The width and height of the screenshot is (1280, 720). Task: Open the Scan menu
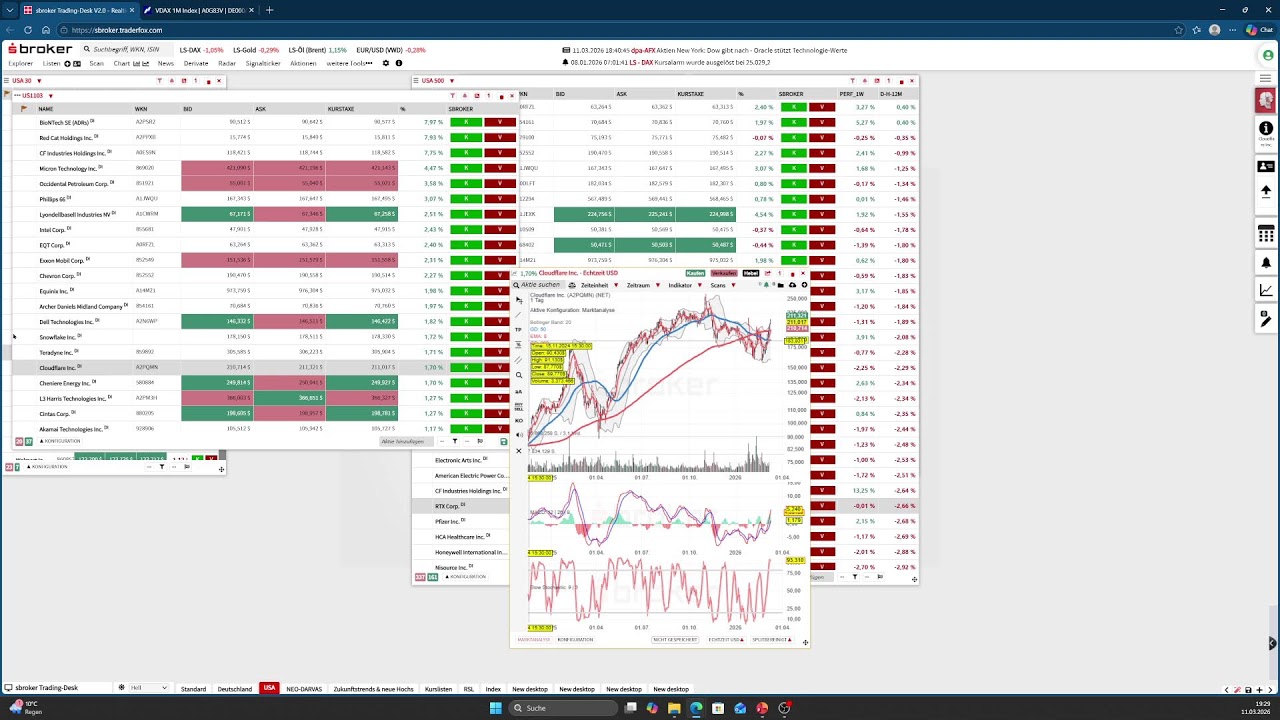coord(96,63)
